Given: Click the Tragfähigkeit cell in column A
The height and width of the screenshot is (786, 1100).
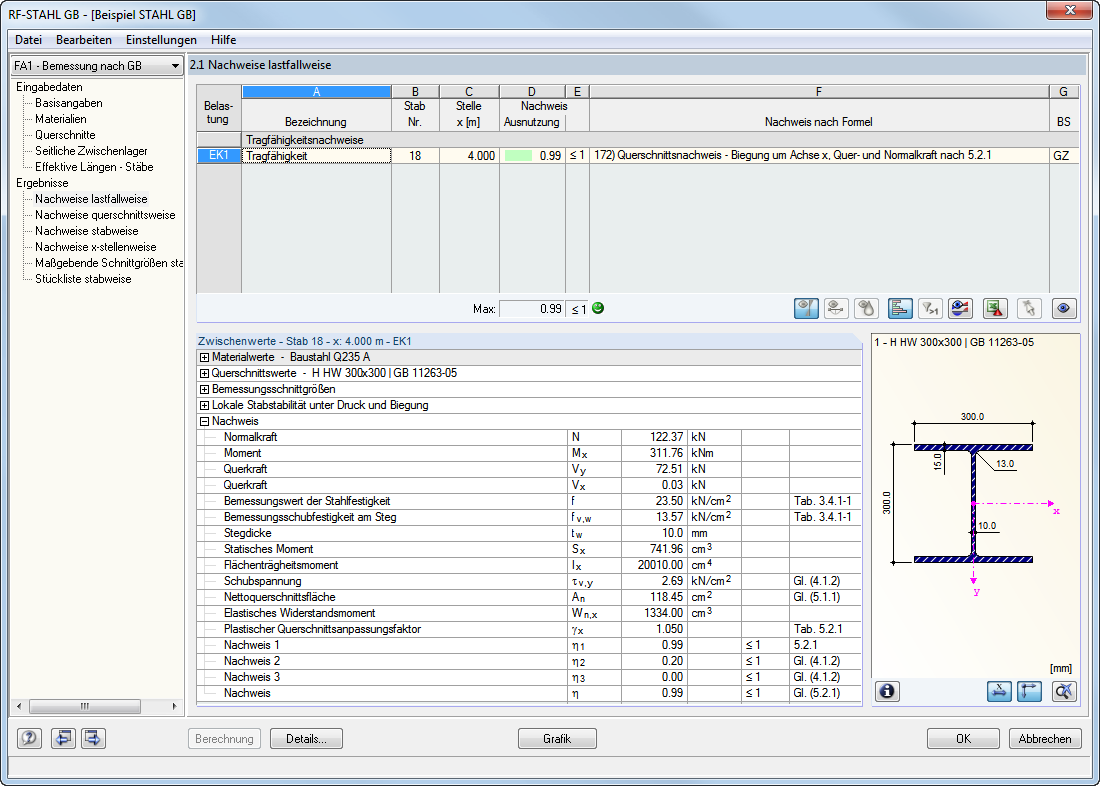Looking at the screenshot, I should [316, 156].
